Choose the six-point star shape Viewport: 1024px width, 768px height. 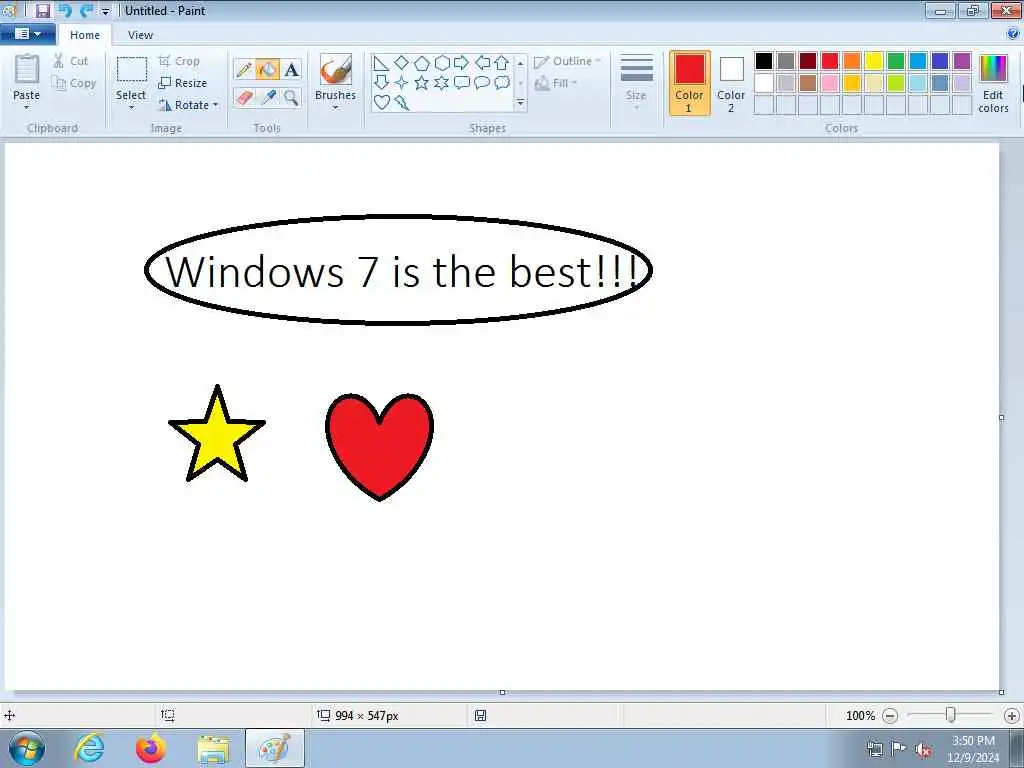pos(441,83)
